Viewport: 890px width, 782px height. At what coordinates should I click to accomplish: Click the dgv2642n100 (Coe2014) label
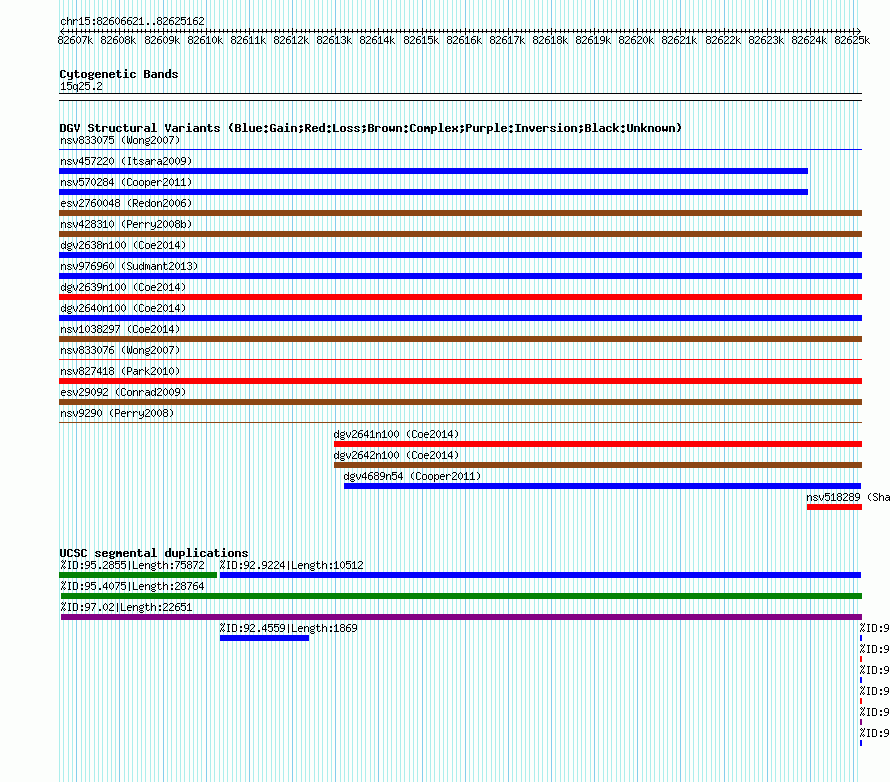click(396, 455)
